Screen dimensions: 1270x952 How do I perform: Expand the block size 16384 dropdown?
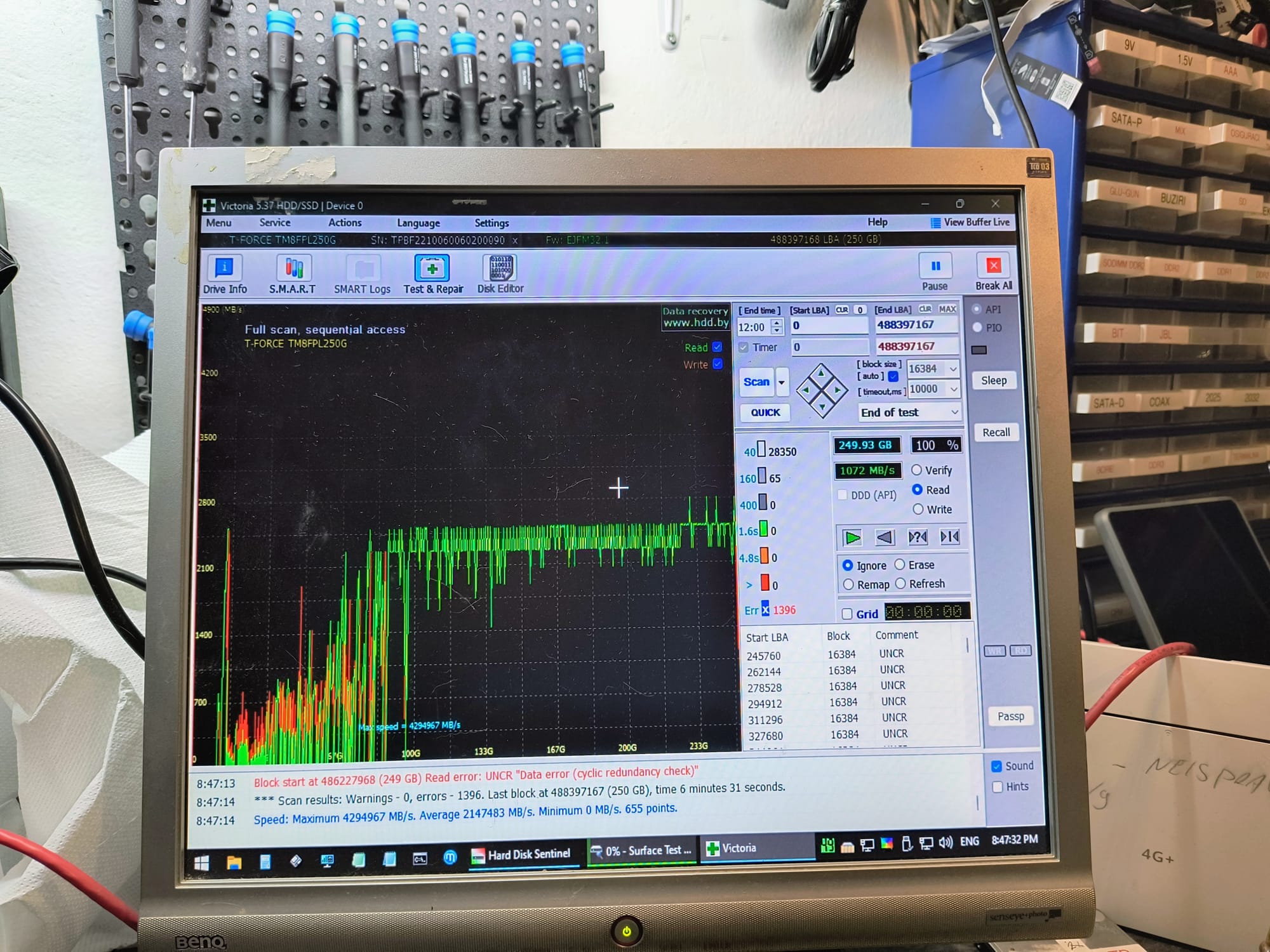(952, 369)
